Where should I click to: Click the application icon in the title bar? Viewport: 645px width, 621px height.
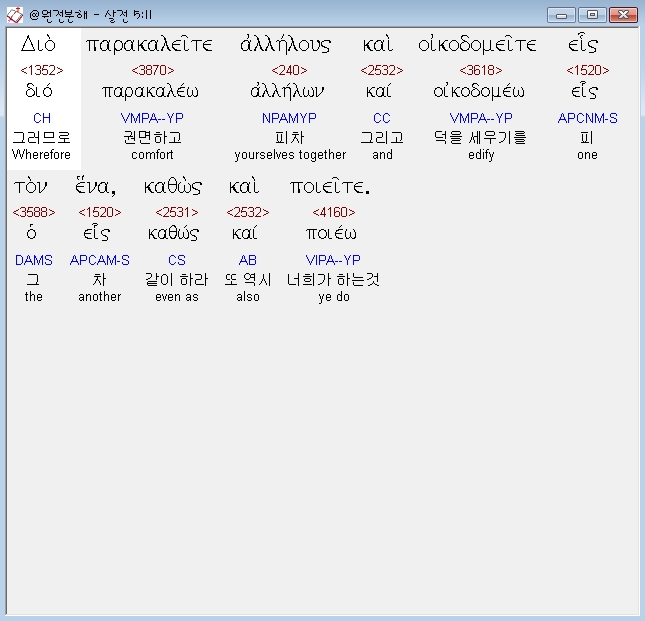pyautogui.click(x=15, y=15)
